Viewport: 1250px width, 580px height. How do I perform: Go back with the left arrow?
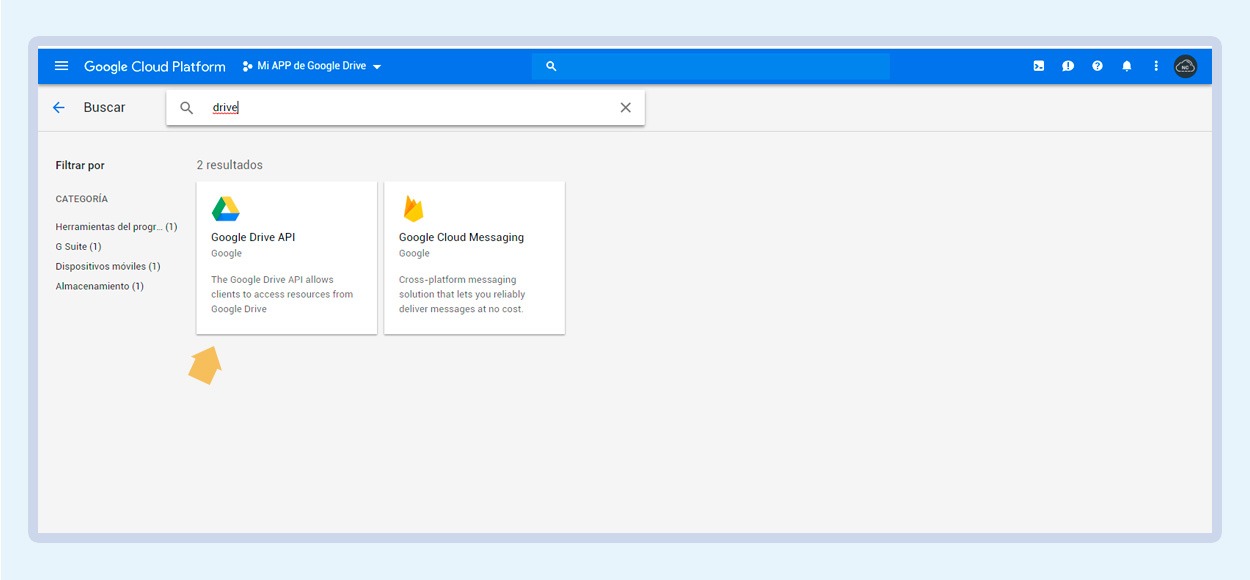coord(59,107)
